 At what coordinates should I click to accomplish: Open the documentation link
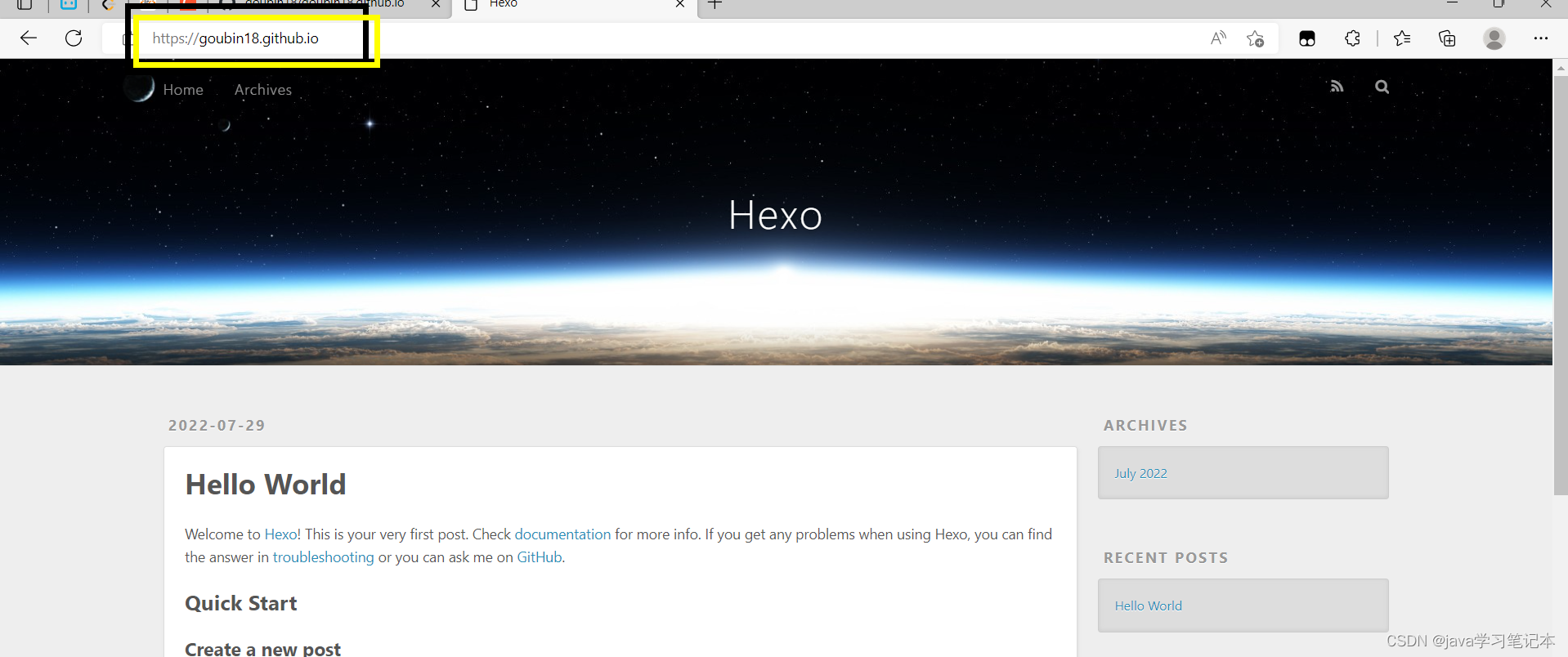[x=562, y=534]
